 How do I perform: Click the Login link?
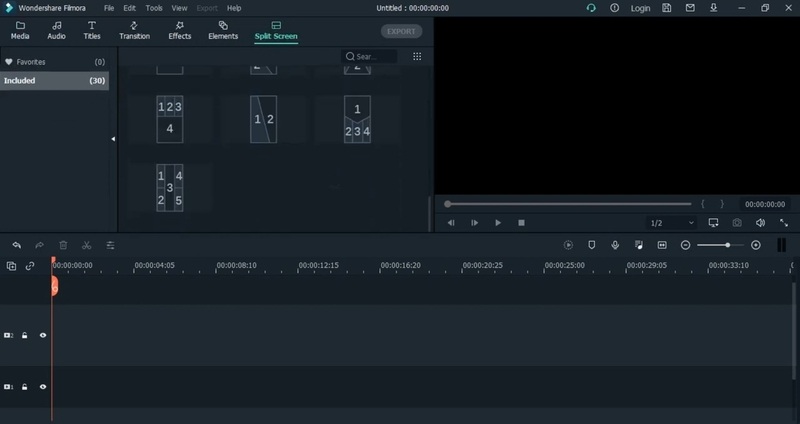click(641, 8)
